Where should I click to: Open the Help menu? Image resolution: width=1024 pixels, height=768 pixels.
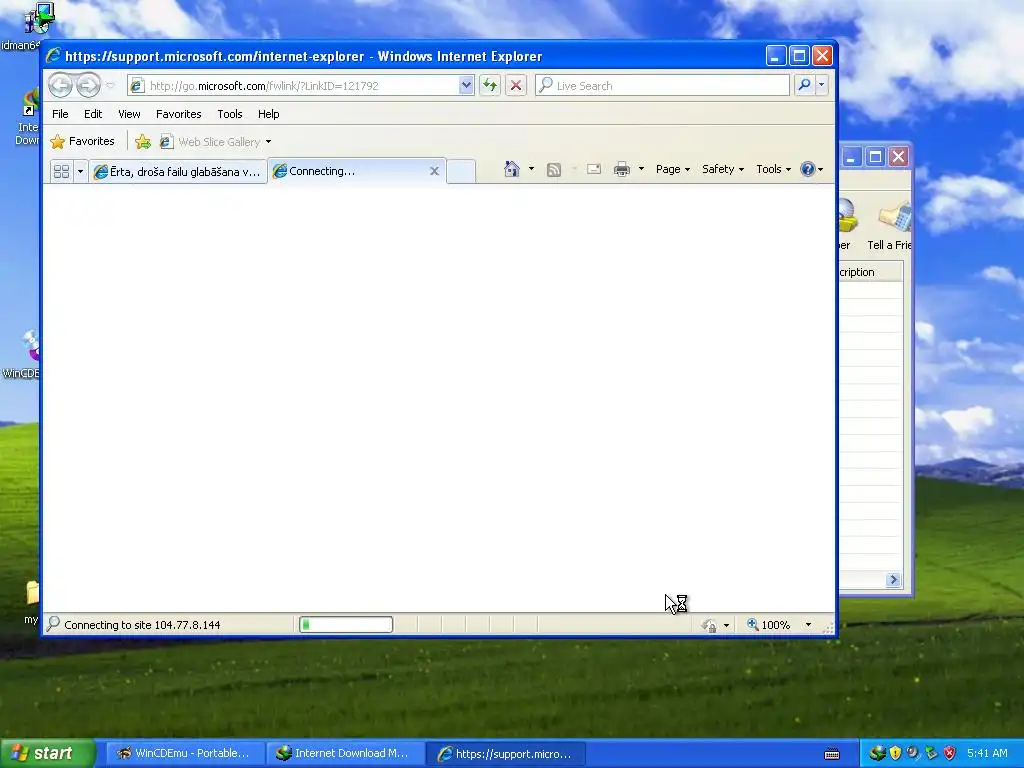[268, 114]
